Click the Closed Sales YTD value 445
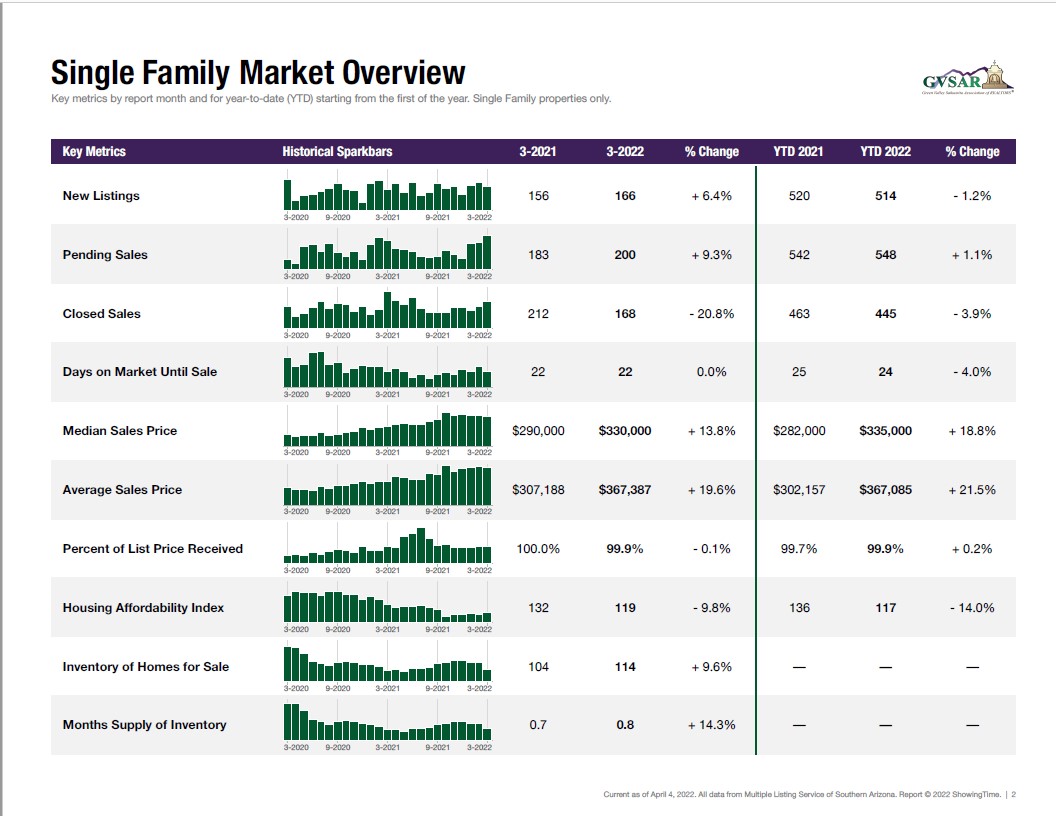The height and width of the screenshot is (816, 1056). click(x=886, y=314)
